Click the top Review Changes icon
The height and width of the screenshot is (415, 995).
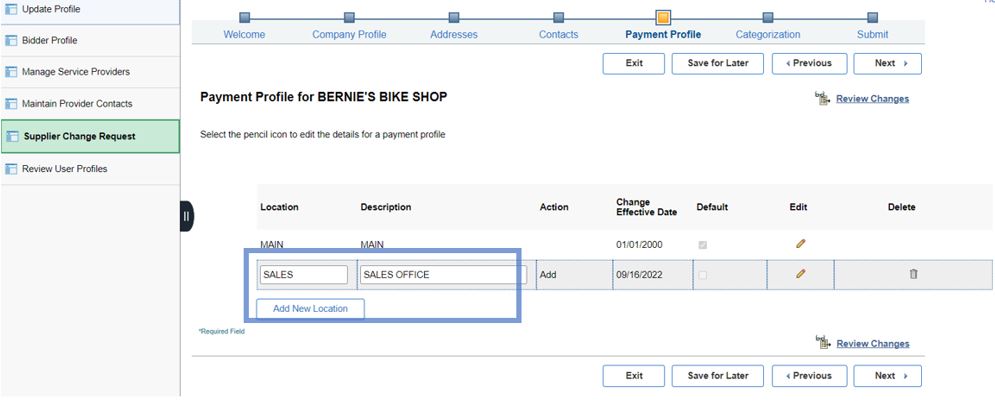tap(822, 98)
